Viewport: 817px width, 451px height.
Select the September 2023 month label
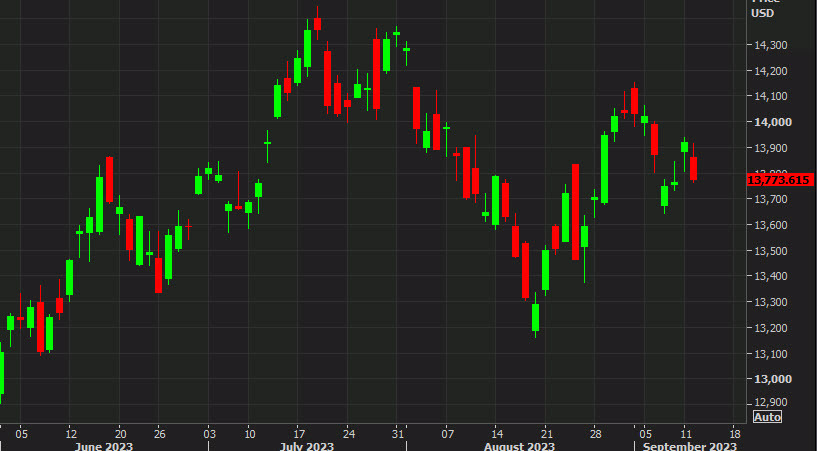coord(690,446)
